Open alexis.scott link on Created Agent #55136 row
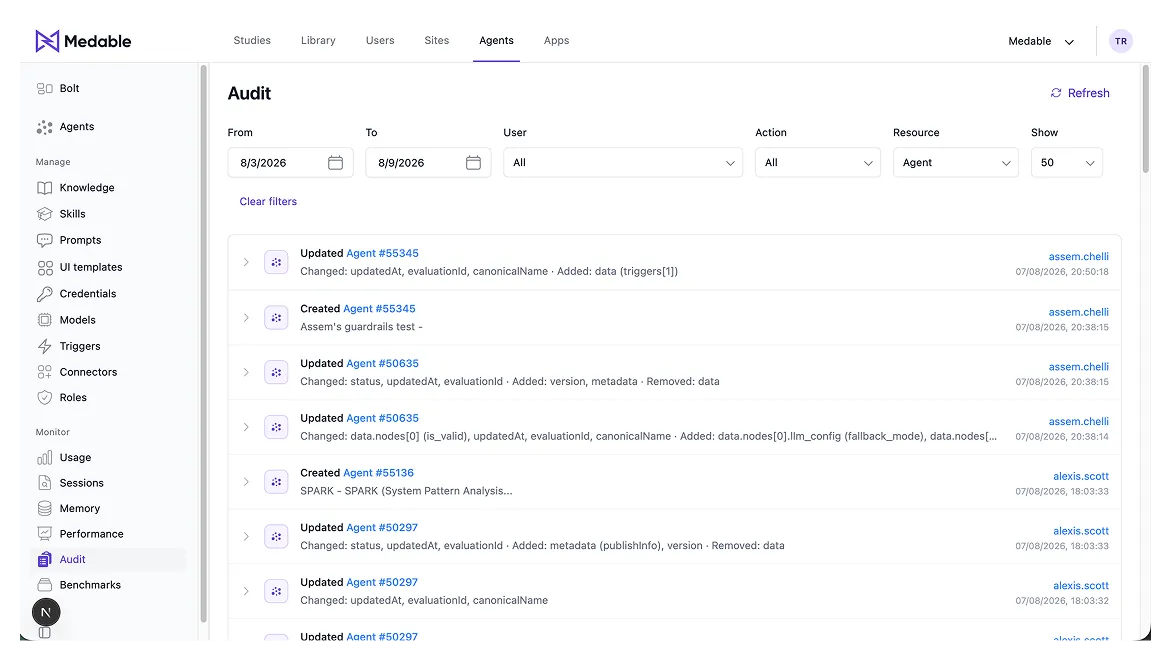The image size is (1171, 661). point(1081,477)
